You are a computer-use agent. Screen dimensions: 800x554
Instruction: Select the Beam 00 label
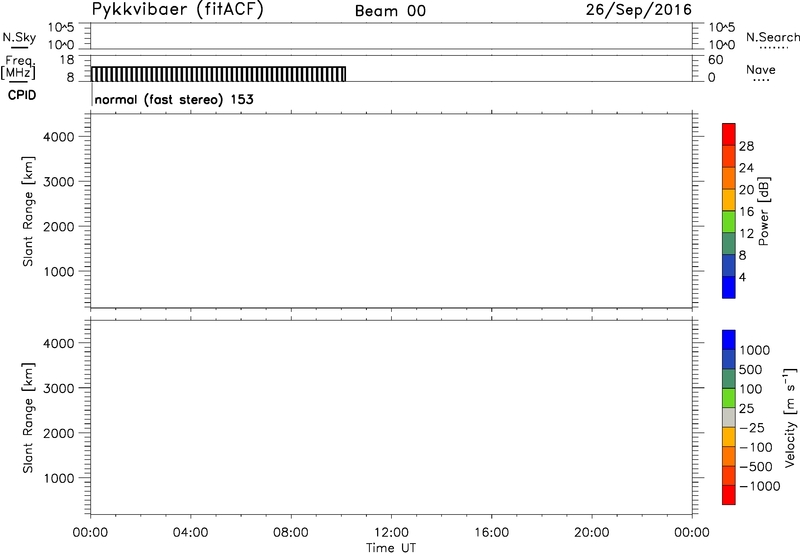[390, 11]
